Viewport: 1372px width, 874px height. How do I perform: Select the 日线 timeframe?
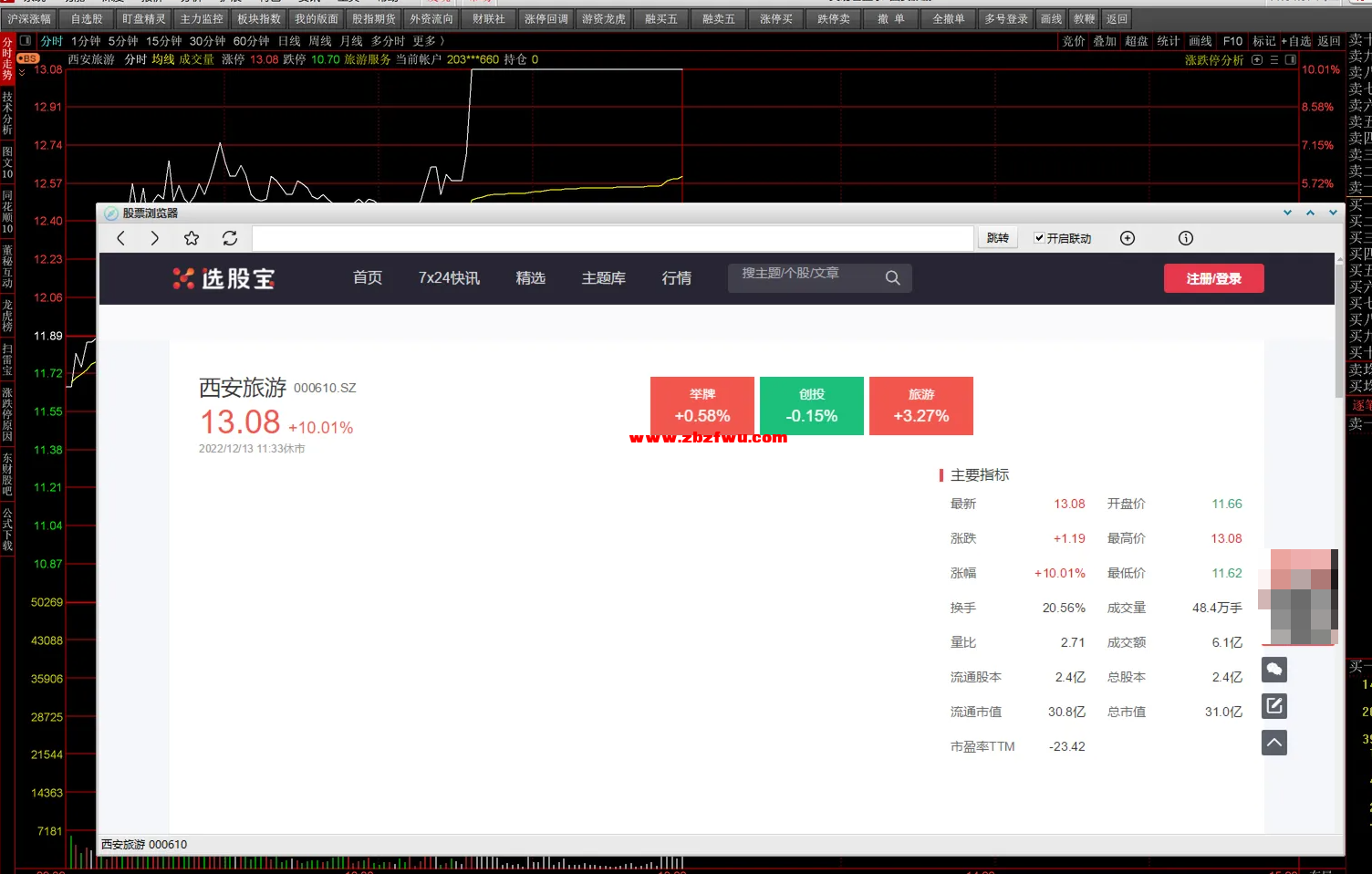tap(289, 41)
